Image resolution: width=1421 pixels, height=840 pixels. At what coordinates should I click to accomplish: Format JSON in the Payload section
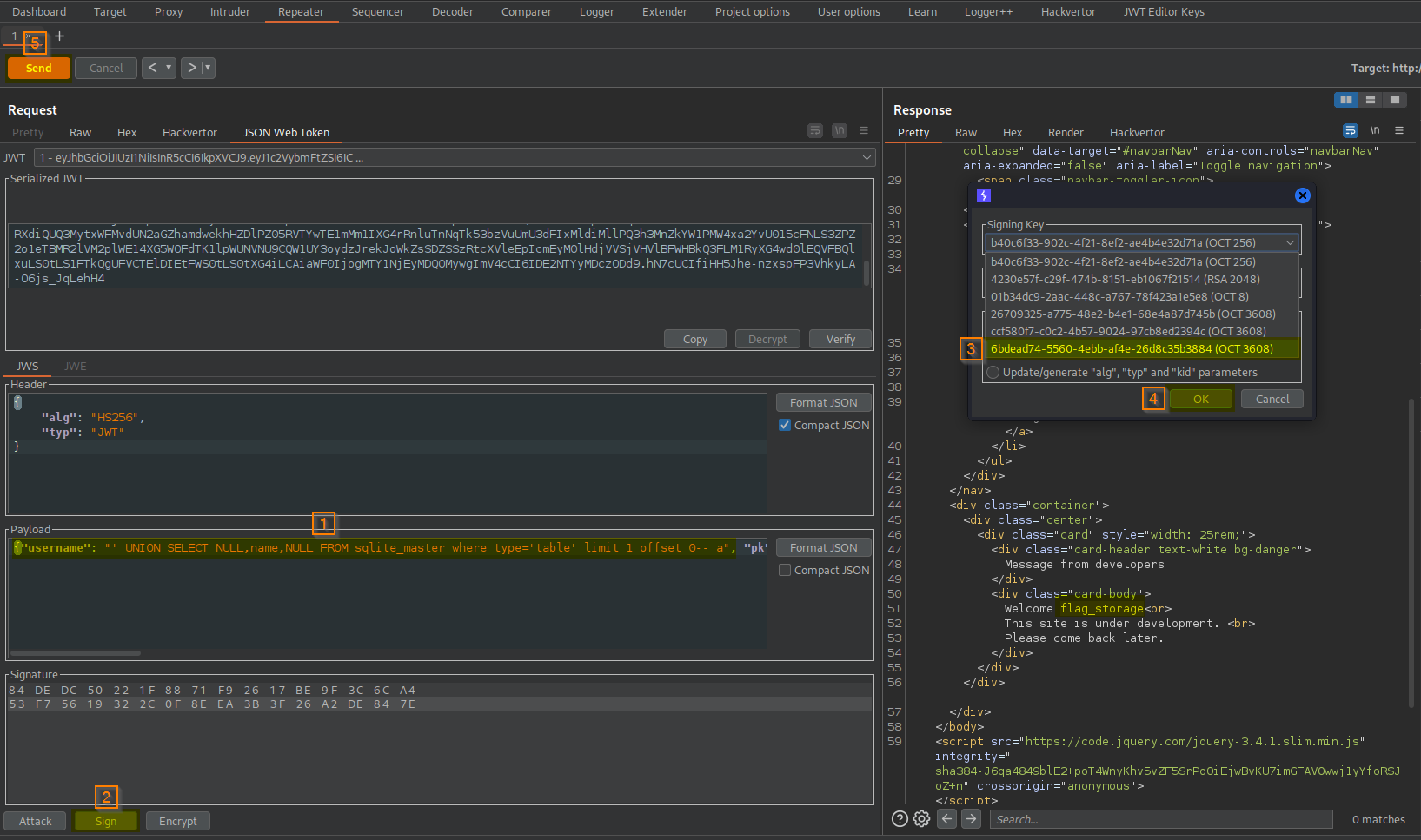(x=824, y=547)
